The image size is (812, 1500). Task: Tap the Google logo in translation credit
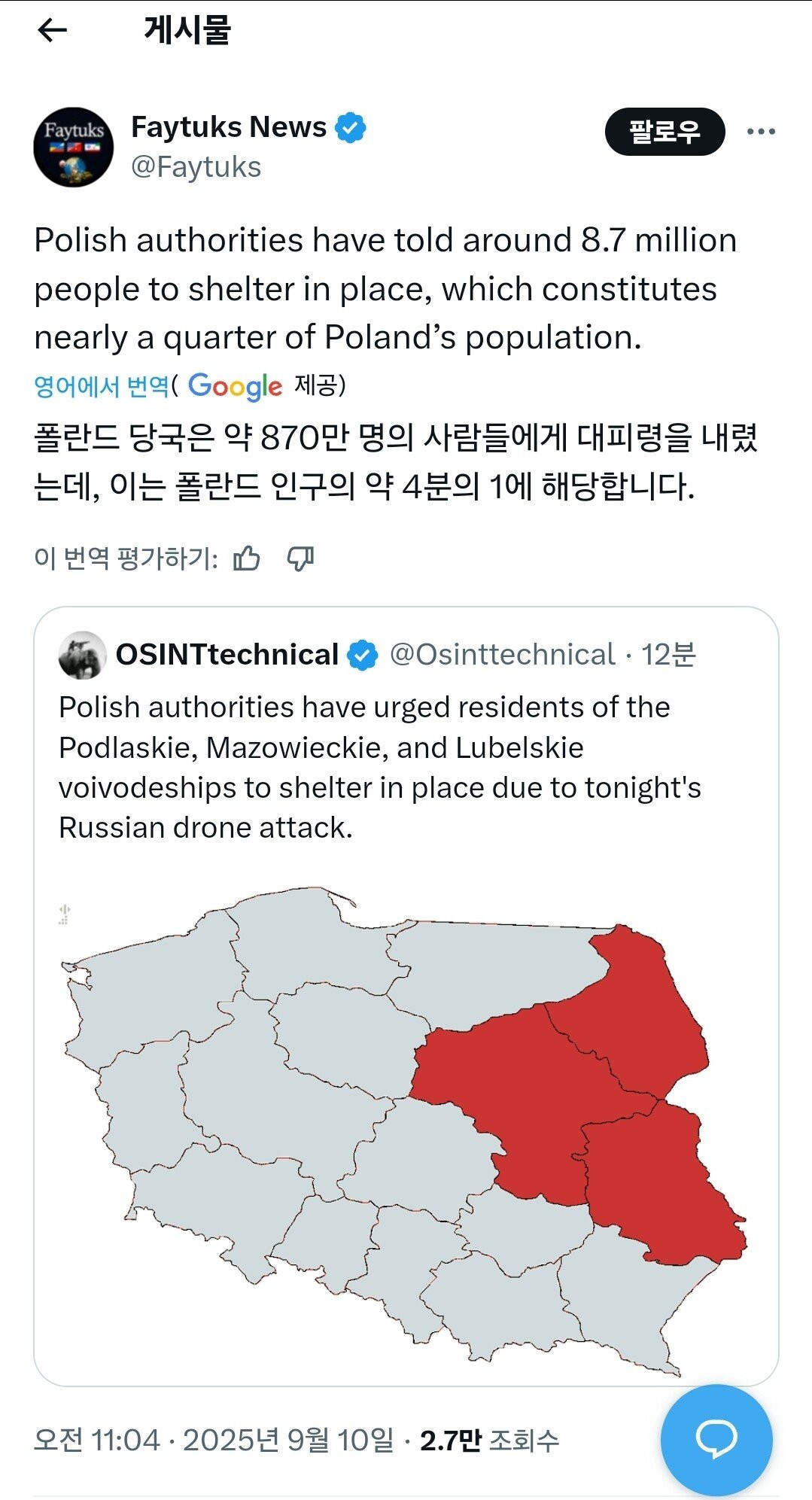[x=235, y=386]
